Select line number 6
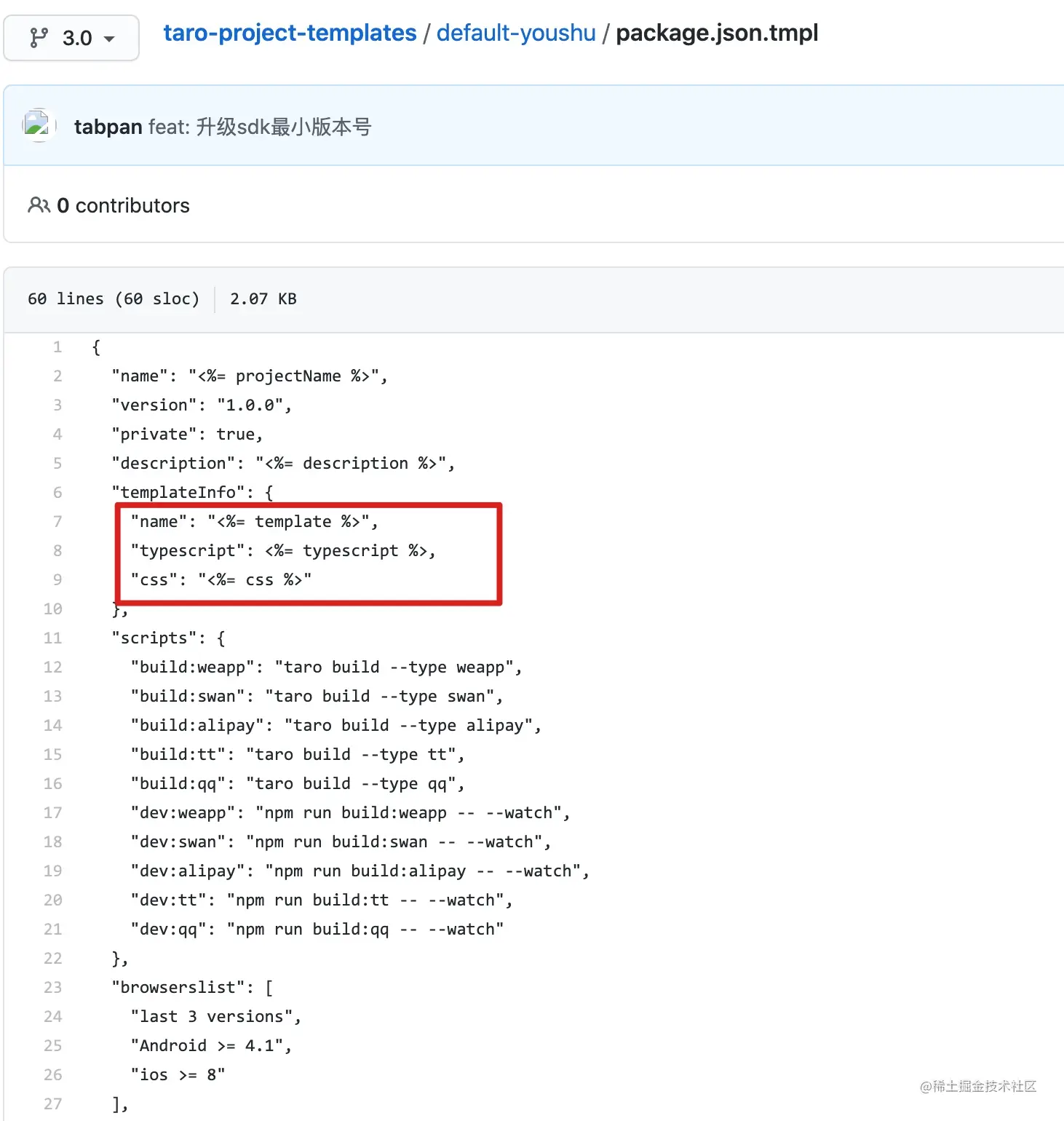The image size is (1064, 1121). [x=57, y=492]
